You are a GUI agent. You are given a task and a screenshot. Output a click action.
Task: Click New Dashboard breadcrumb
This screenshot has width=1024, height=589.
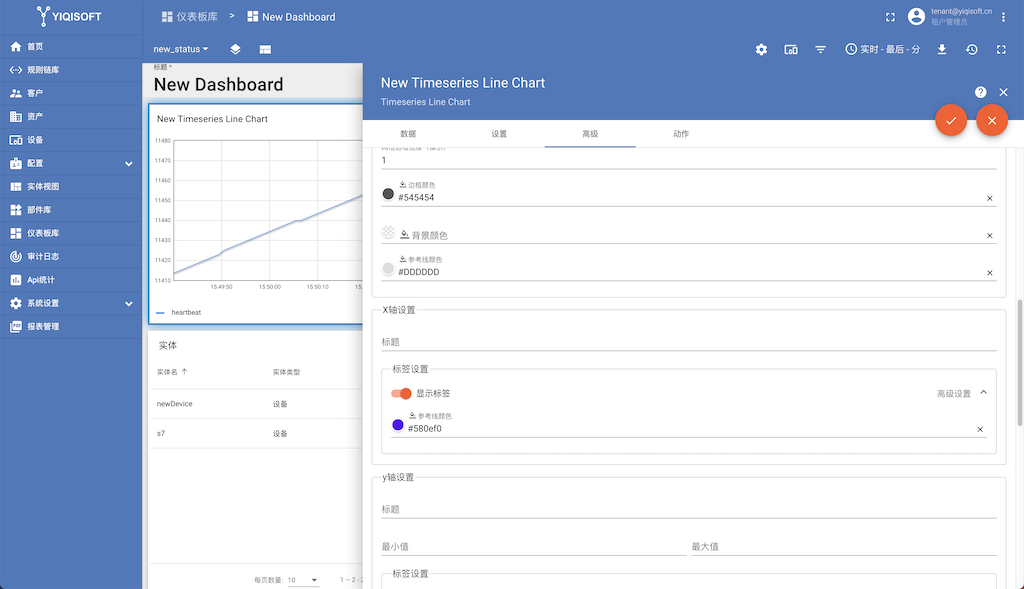pos(291,17)
